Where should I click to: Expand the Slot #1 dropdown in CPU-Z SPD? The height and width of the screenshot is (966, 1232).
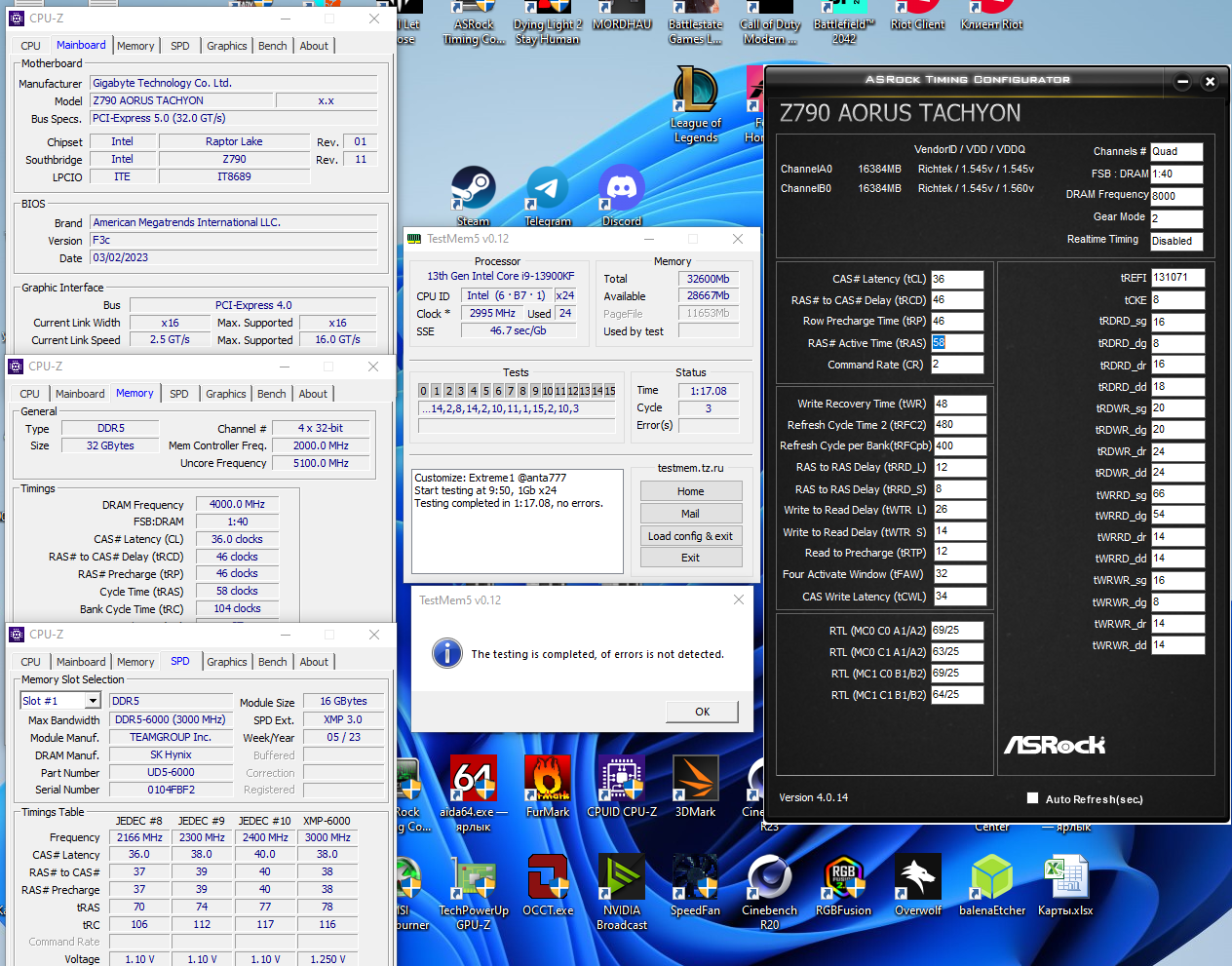pyautogui.click(x=93, y=701)
